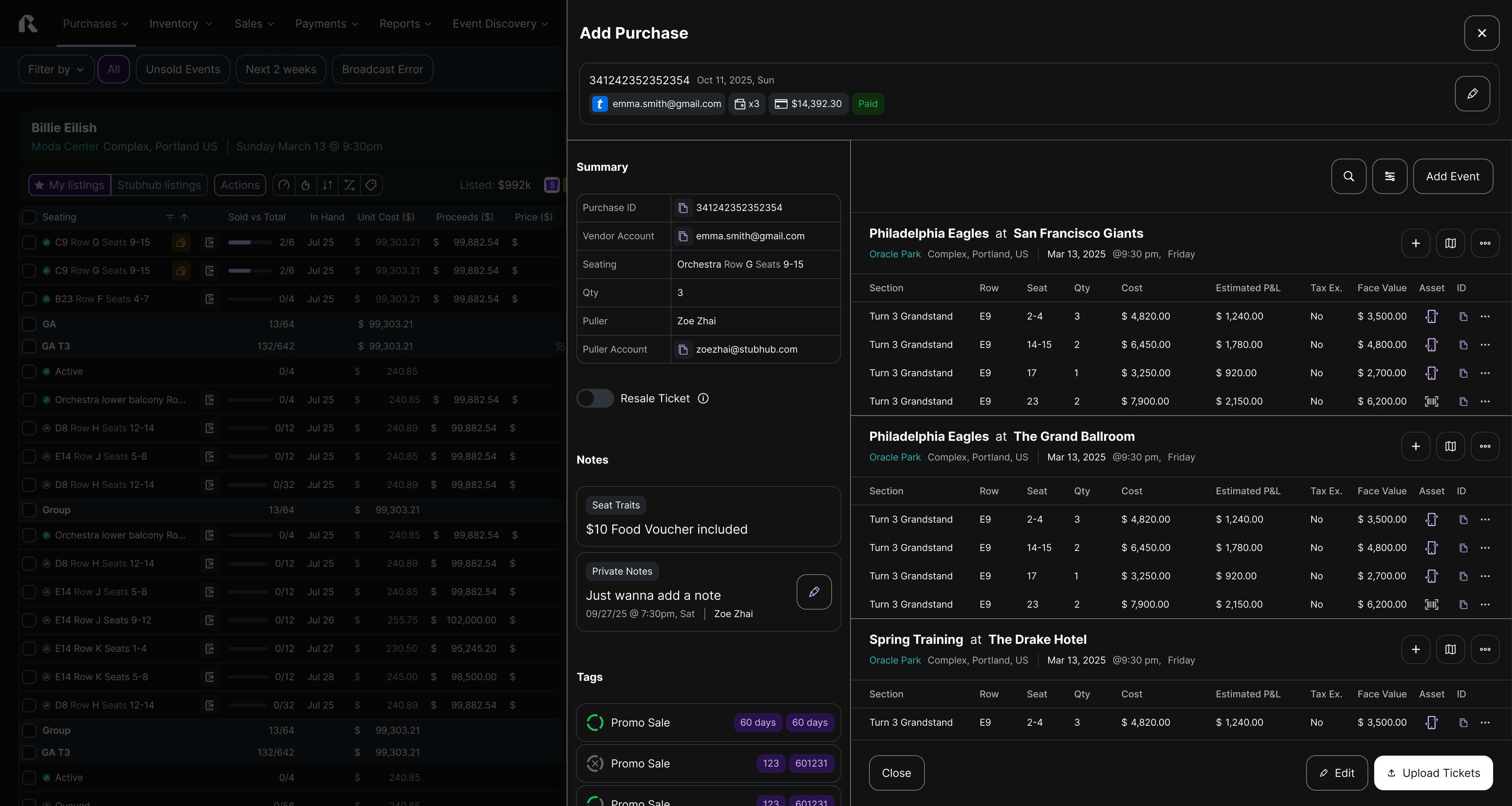Image resolution: width=1512 pixels, height=806 pixels.
Task: Check the GA T3 row checkbox
Action: coord(29,346)
